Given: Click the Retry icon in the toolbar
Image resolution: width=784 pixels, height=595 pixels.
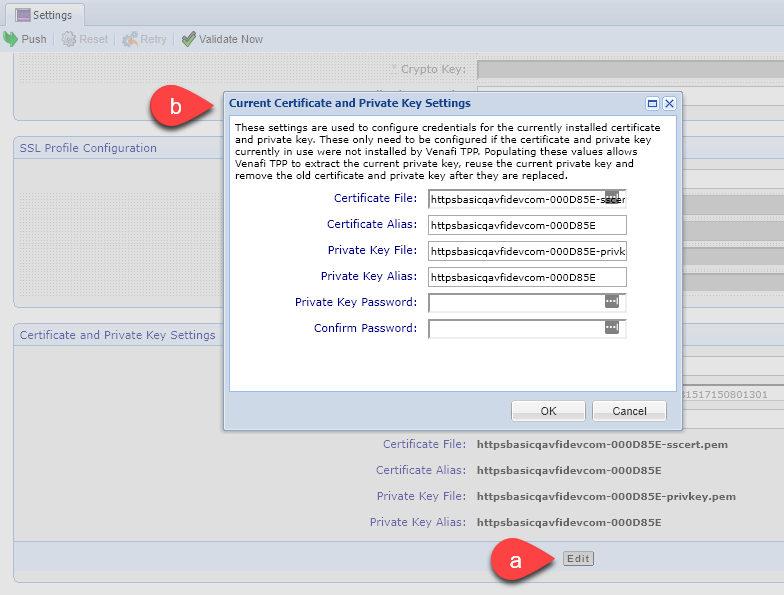Looking at the screenshot, I should coord(130,39).
